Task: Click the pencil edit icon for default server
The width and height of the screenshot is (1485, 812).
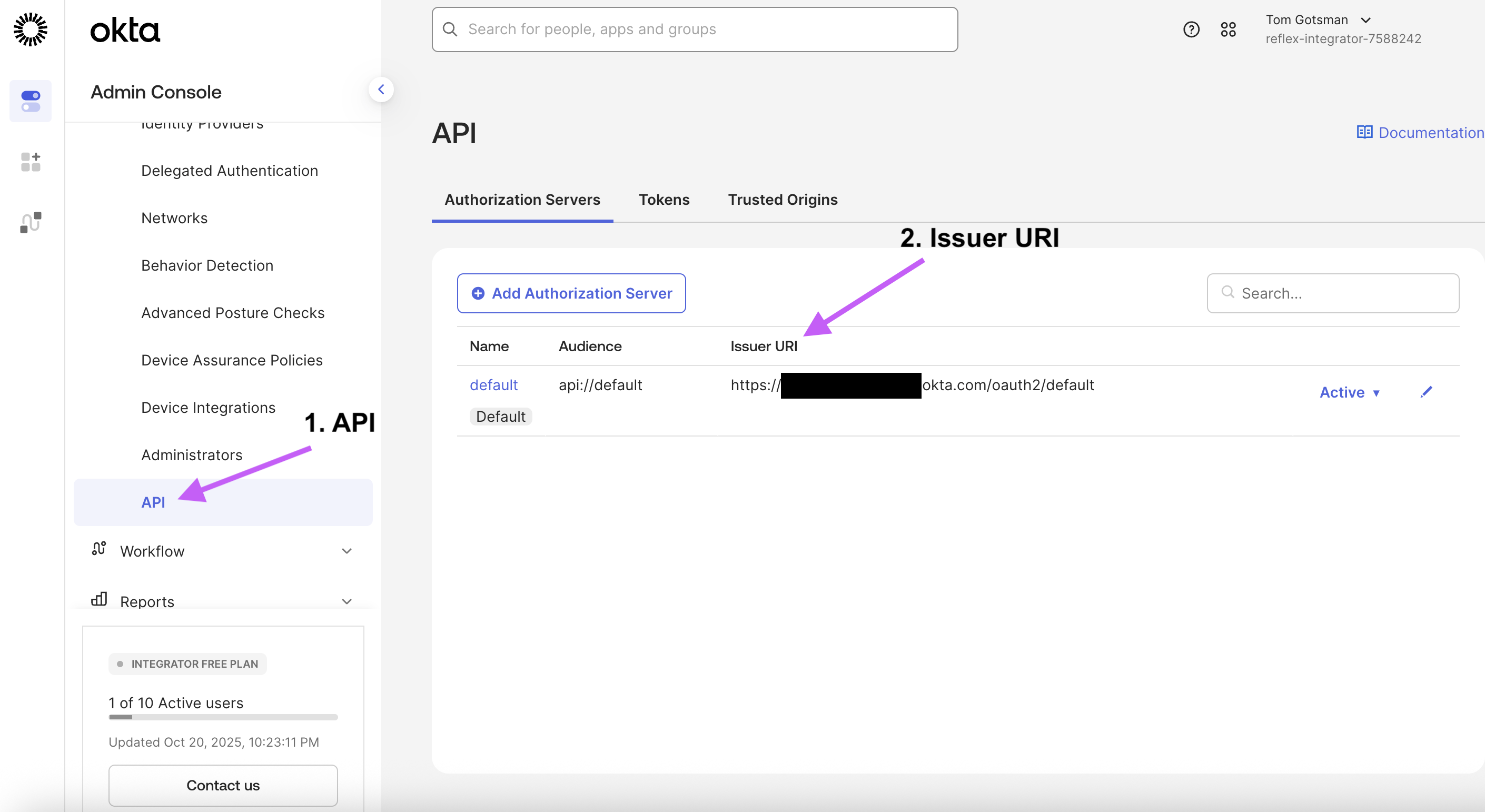Action: click(1426, 392)
